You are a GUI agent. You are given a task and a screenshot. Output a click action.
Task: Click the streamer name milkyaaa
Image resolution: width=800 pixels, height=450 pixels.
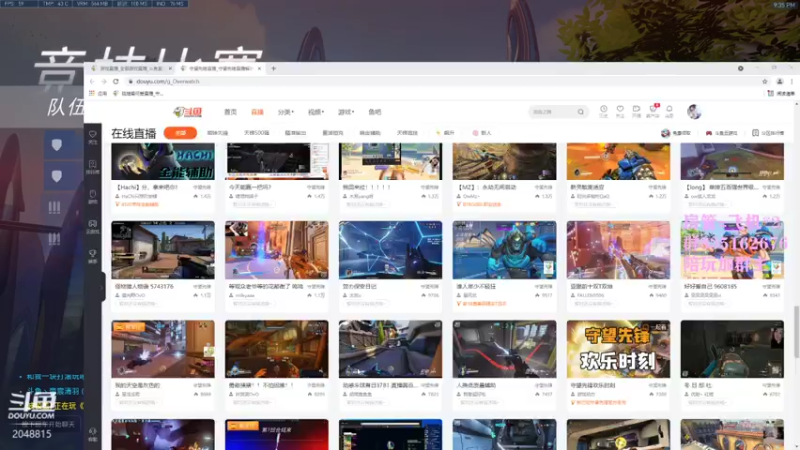pyautogui.click(x=245, y=295)
